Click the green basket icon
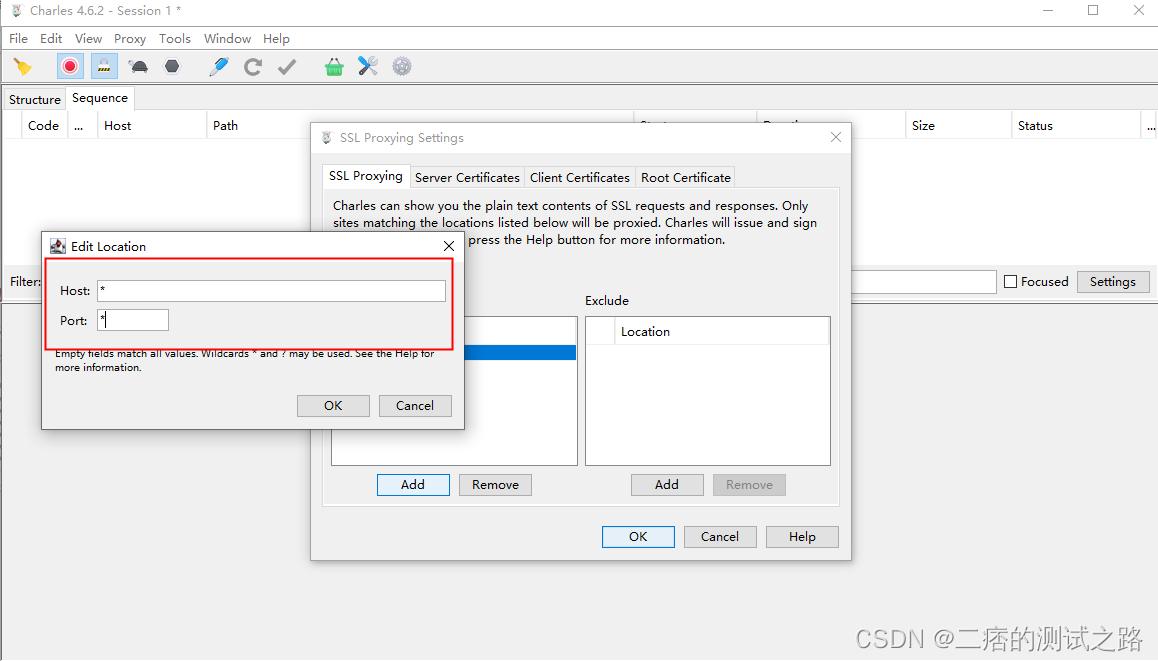 (x=334, y=66)
